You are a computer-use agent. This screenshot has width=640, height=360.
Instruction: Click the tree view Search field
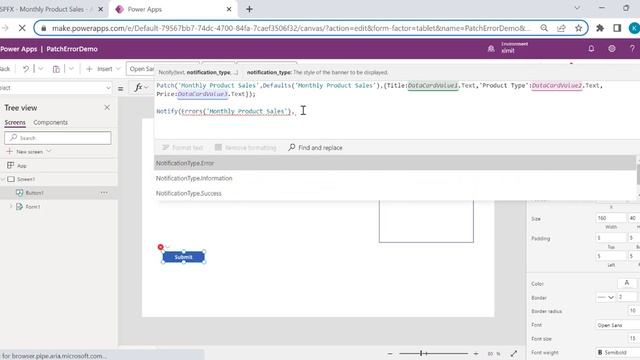tap(58, 138)
